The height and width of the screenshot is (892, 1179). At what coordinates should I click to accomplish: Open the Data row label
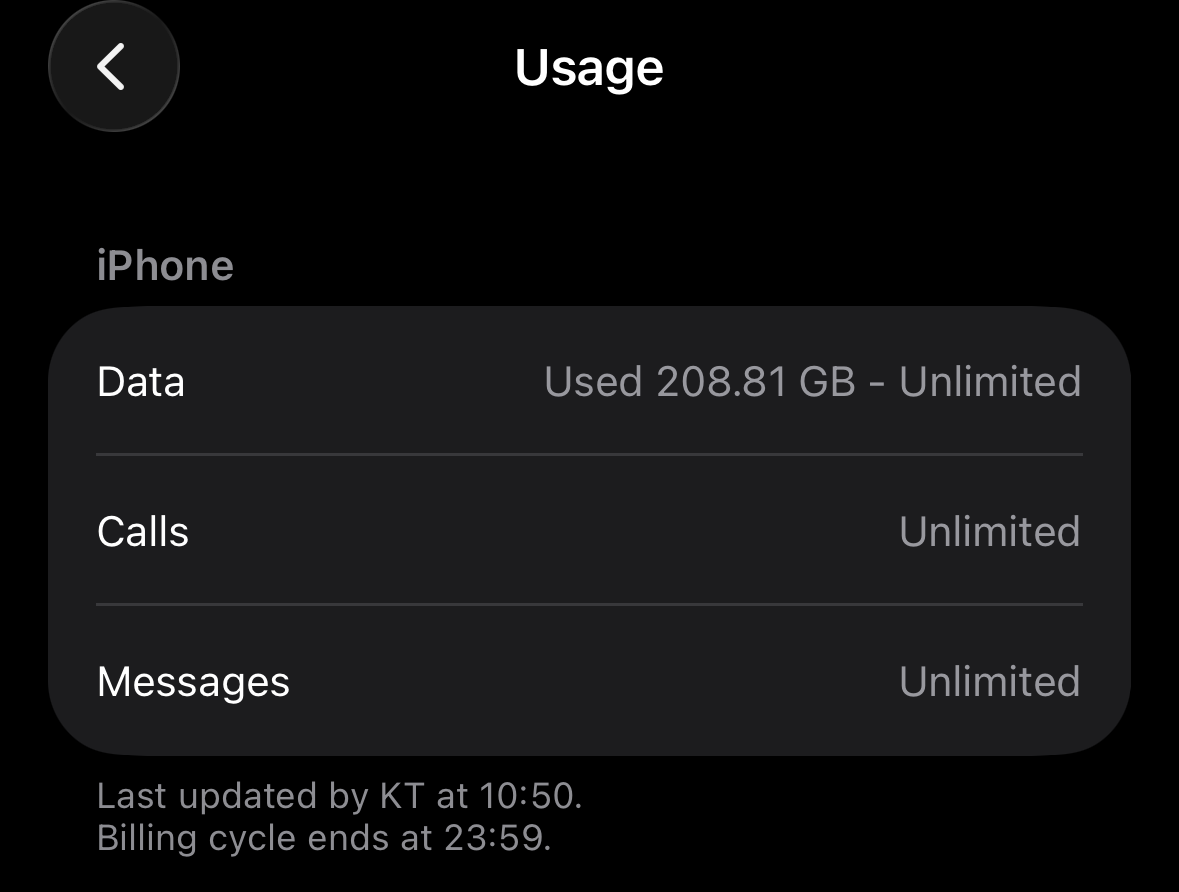pyautogui.click(x=141, y=382)
